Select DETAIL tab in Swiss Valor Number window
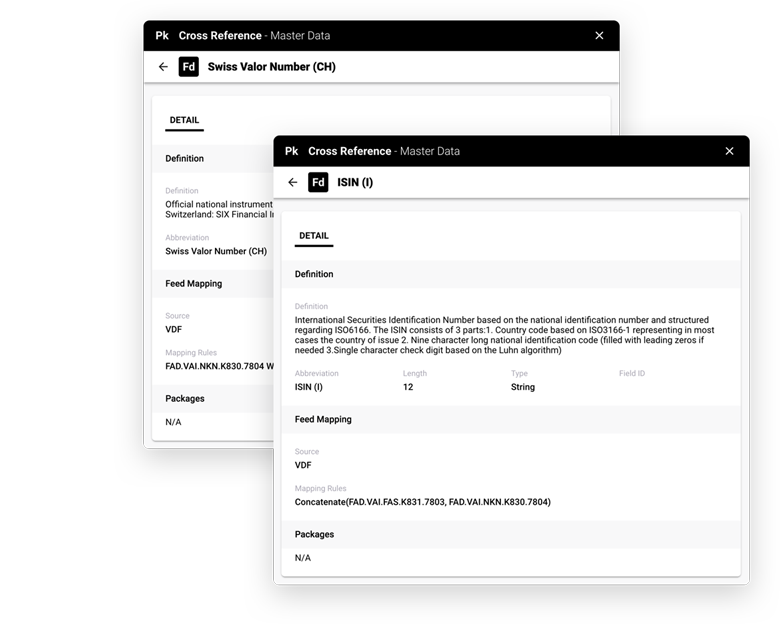The height and width of the screenshot is (624, 780). (184, 120)
